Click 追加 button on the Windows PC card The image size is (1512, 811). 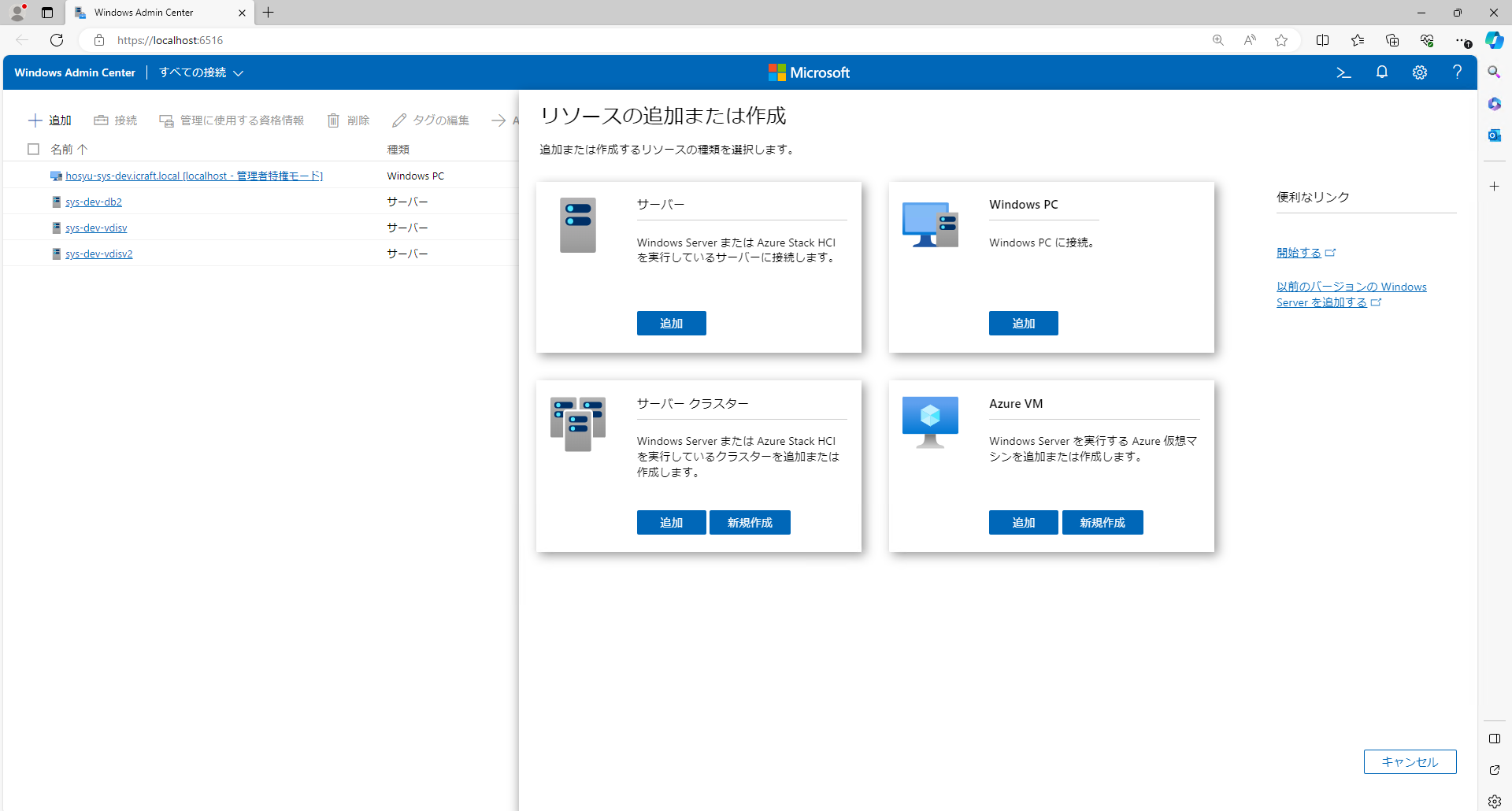(1023, 324)
